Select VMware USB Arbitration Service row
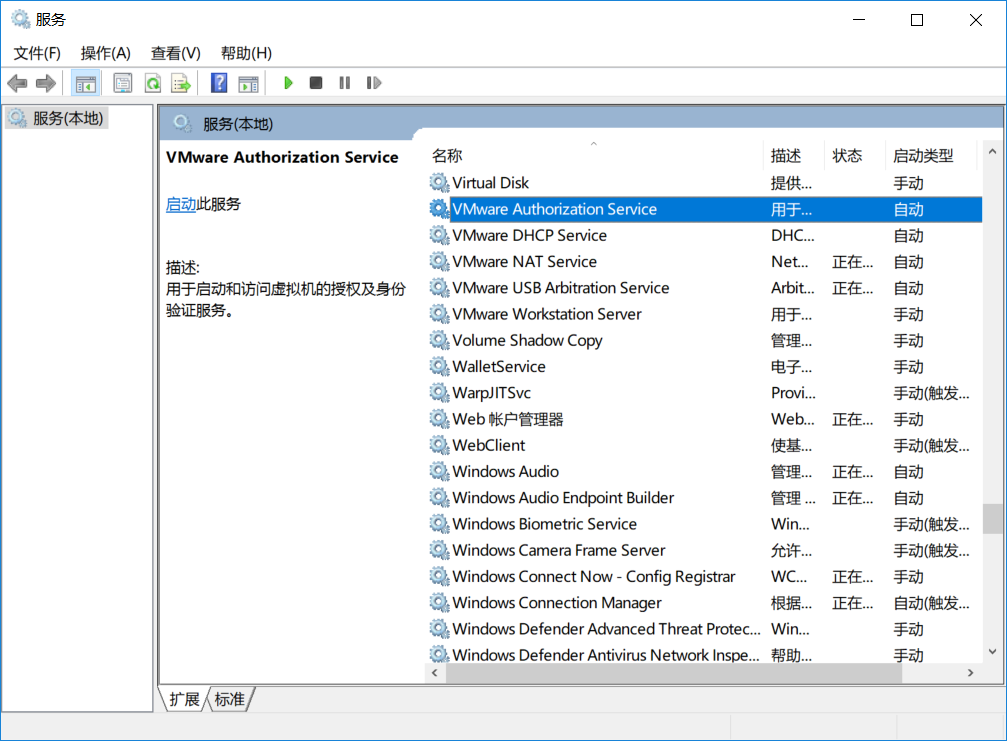Viewport: 1007px width, 741px height. point(705,288)
